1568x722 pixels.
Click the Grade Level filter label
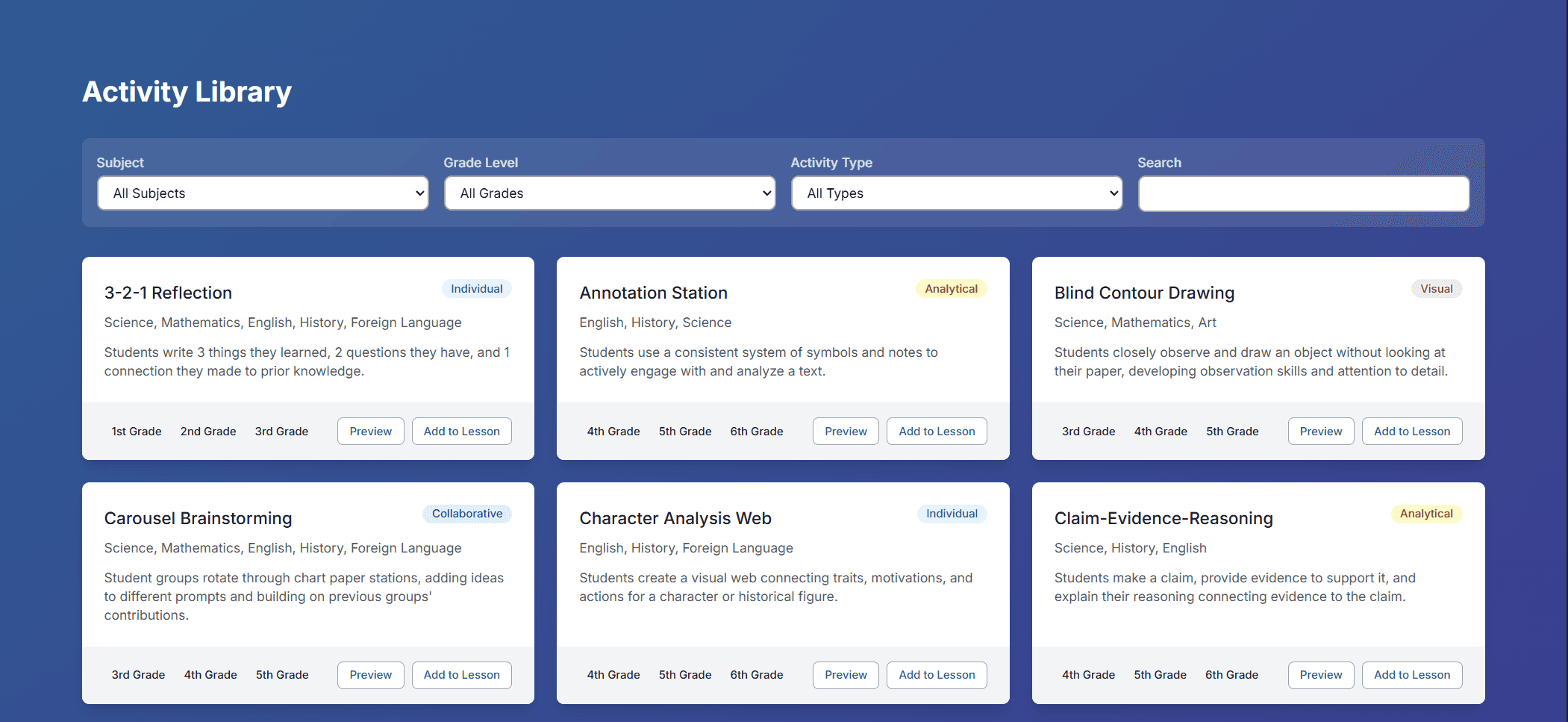(x=481, y=163)
